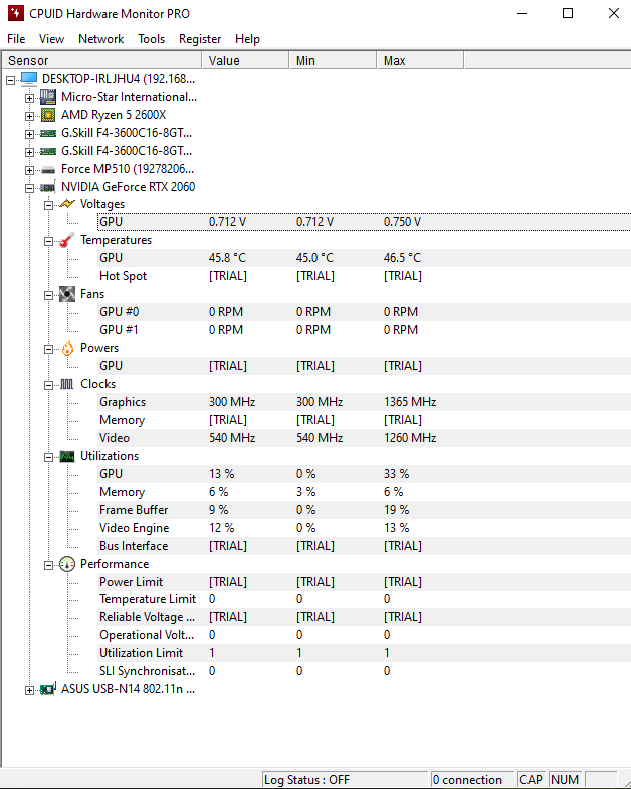
Task: Click the Force MP510 drive icon
Action: pos(48,169)
